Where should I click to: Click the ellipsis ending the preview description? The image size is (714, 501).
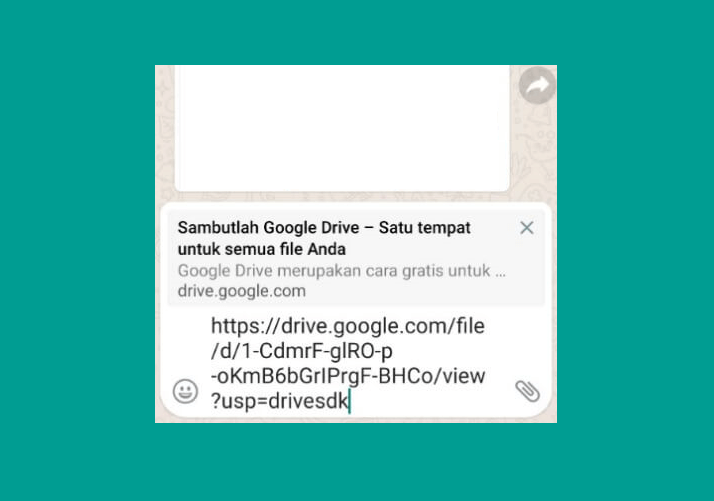[500, 273]
